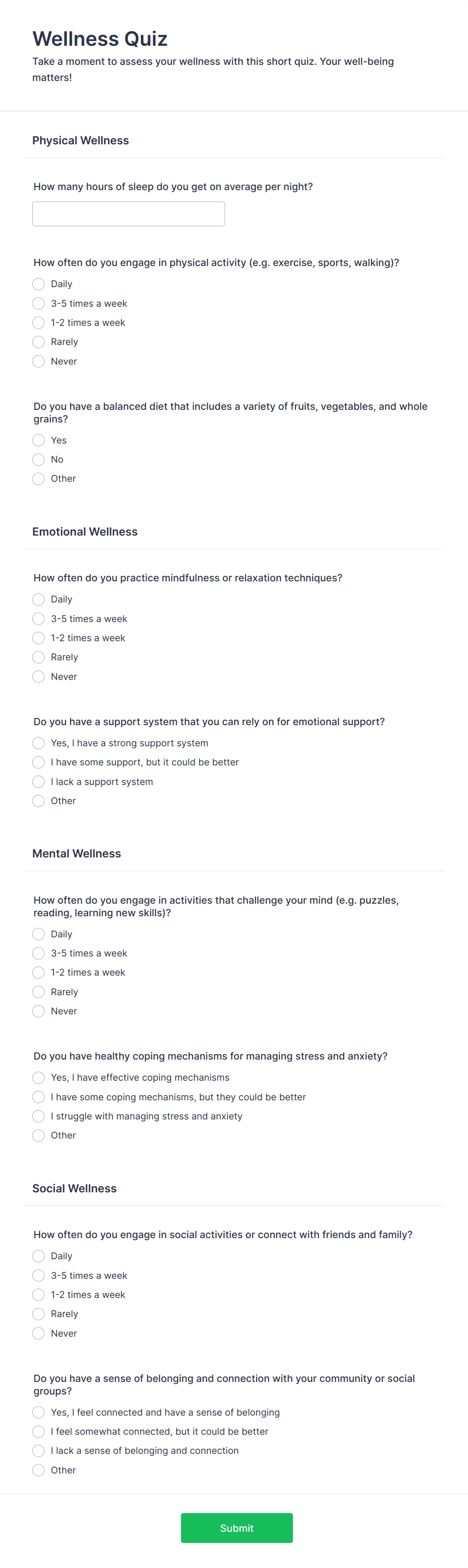This screenshot has height=1568, width=468.
Task: Select "Never" for mindfulness practice frequency
Action: tap(38, 676)
